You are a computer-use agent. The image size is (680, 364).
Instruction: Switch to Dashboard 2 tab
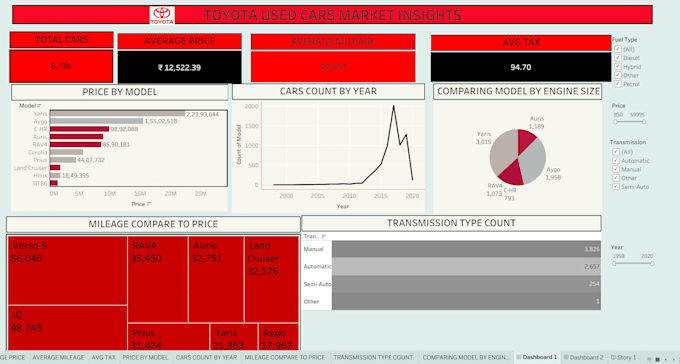pos(583,357)
